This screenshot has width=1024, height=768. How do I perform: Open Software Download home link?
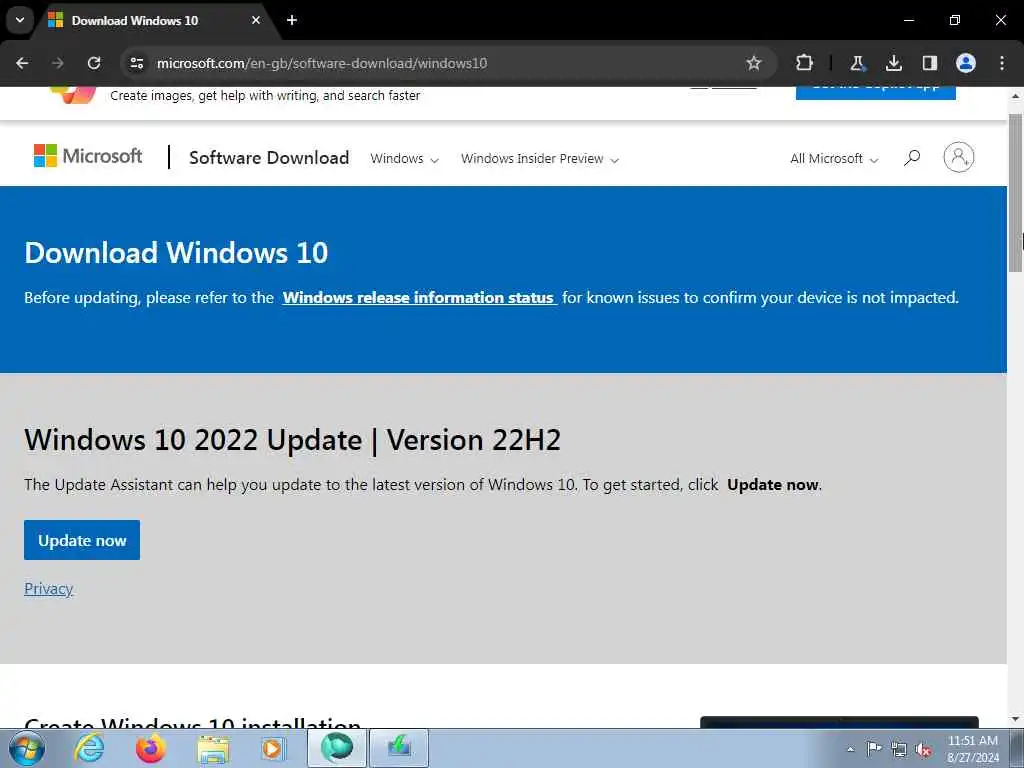269,158
